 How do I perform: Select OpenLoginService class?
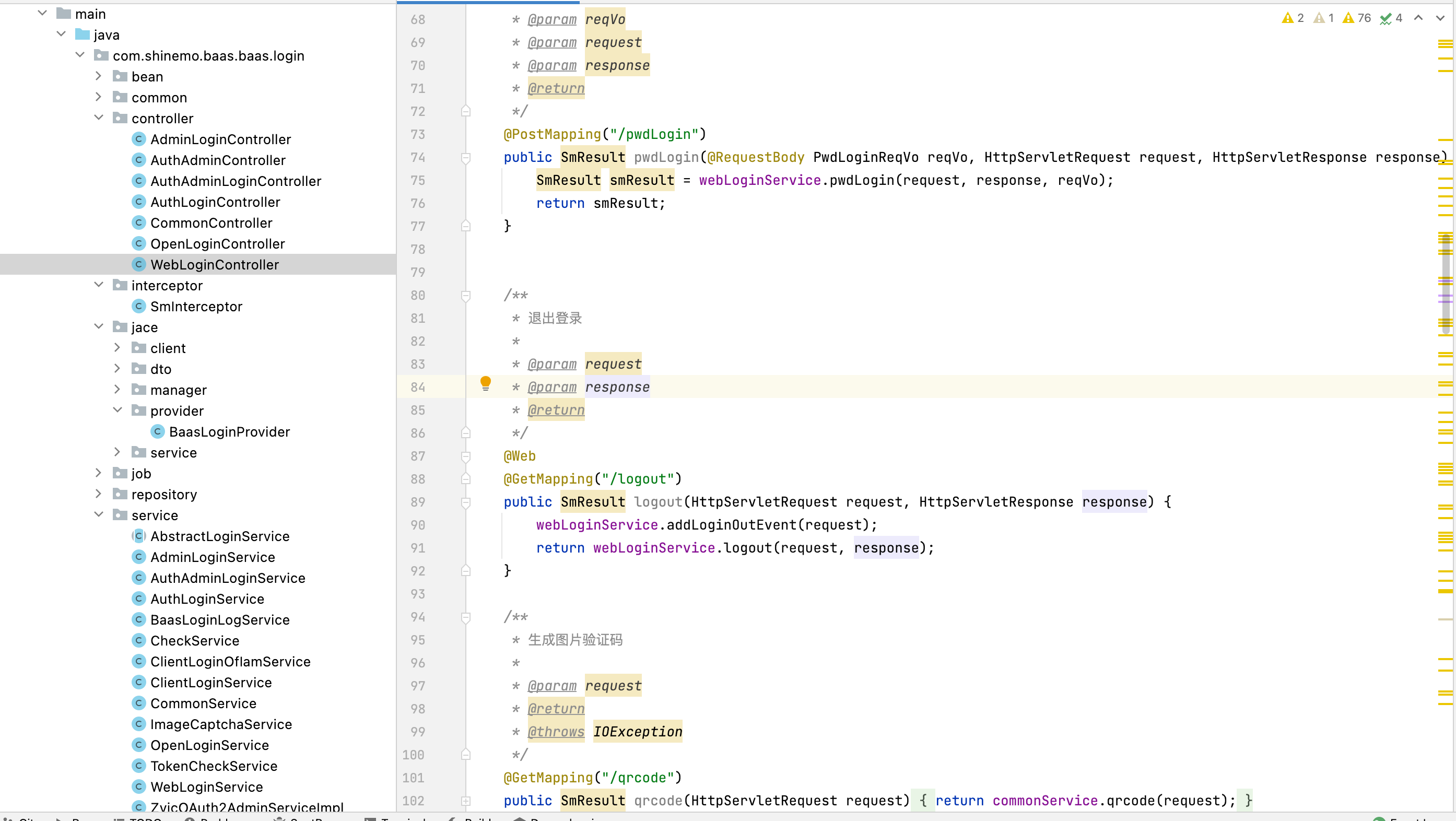209,745
